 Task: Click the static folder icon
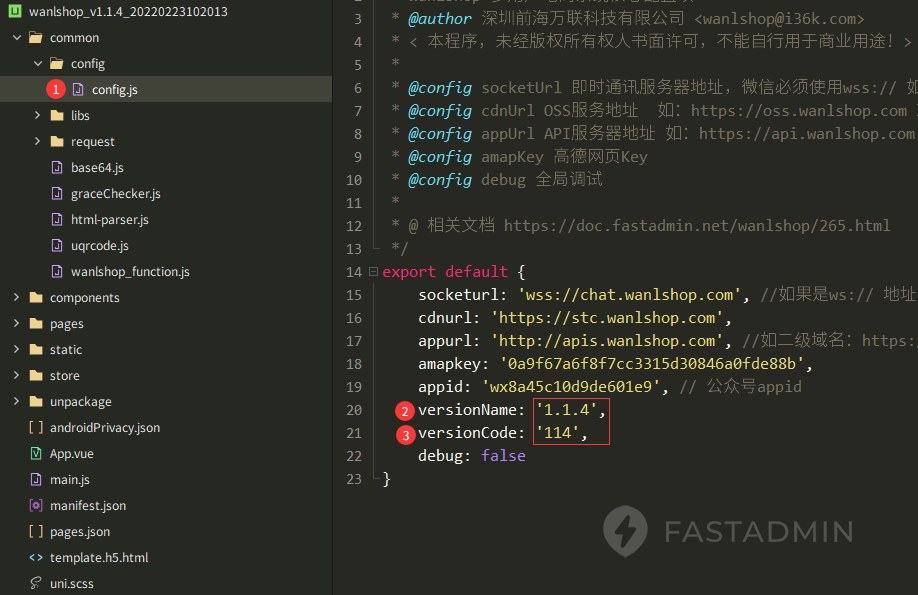point(36,350)
